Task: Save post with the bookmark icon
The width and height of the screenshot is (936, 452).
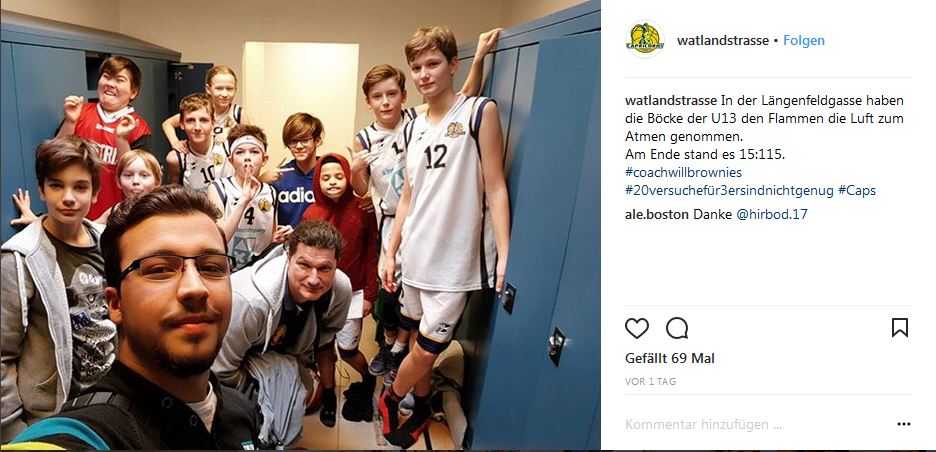Action: pos(900,327)
